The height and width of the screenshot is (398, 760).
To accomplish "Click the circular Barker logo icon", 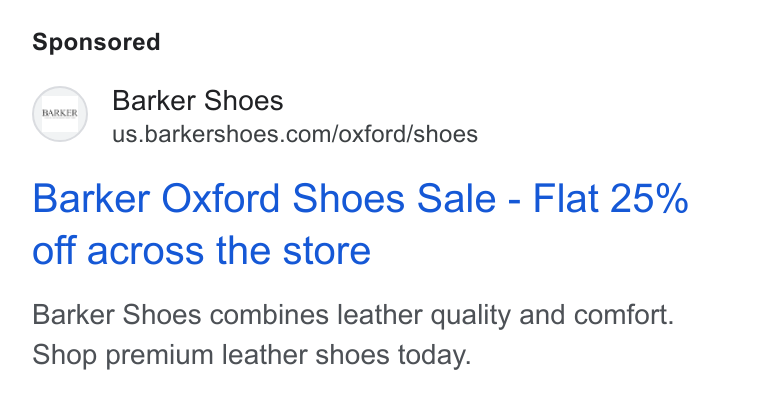I will (60, 114).
